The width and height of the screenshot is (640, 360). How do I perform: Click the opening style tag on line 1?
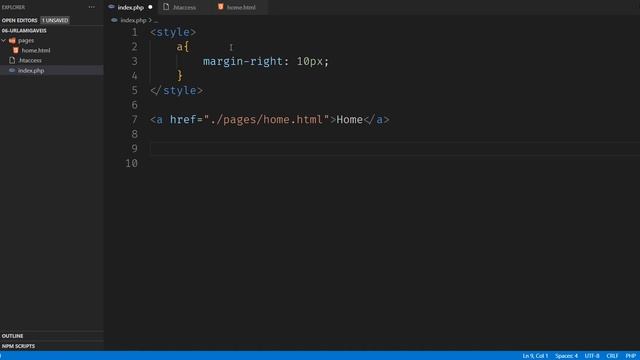173,32
